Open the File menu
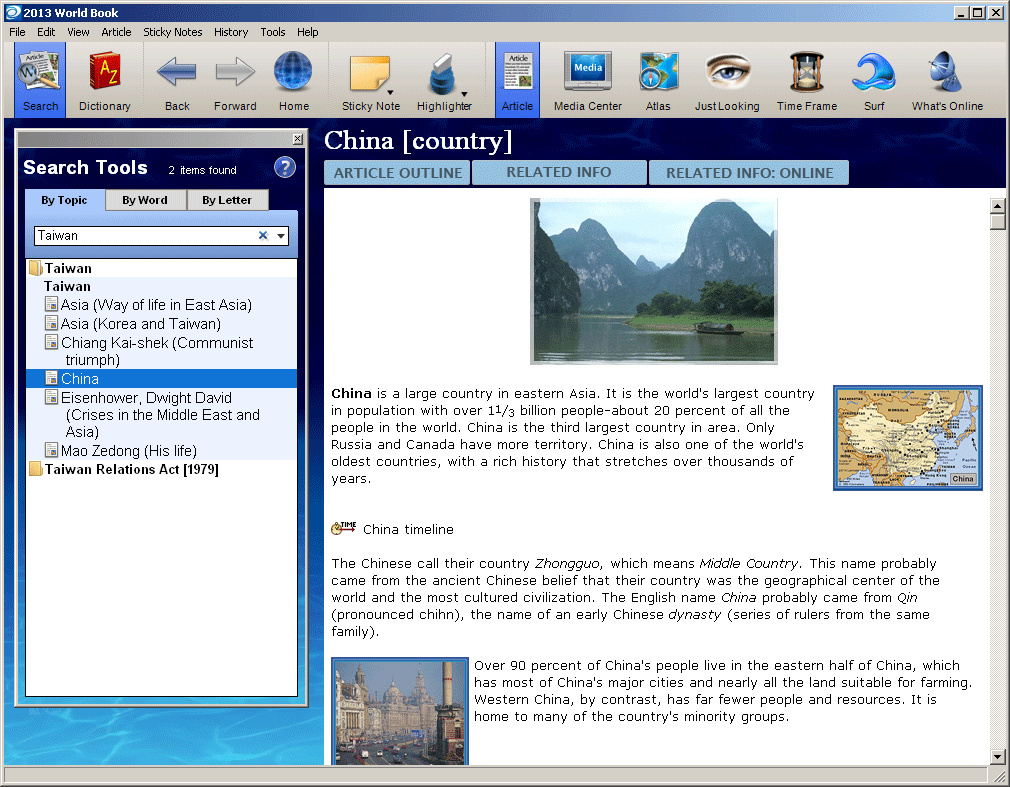This screenshot has width=1010, height=787. pos(17,32)
